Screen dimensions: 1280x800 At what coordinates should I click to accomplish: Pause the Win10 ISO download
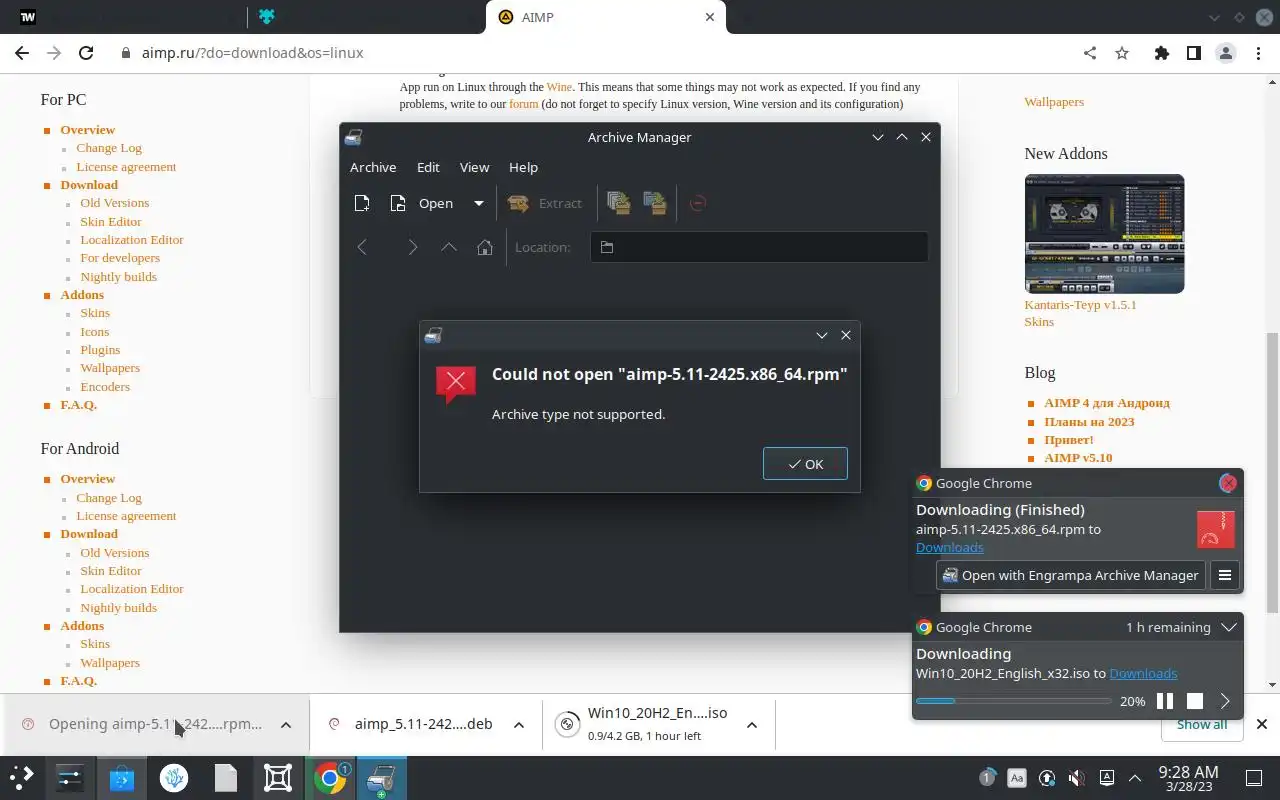pos(1165,701)
